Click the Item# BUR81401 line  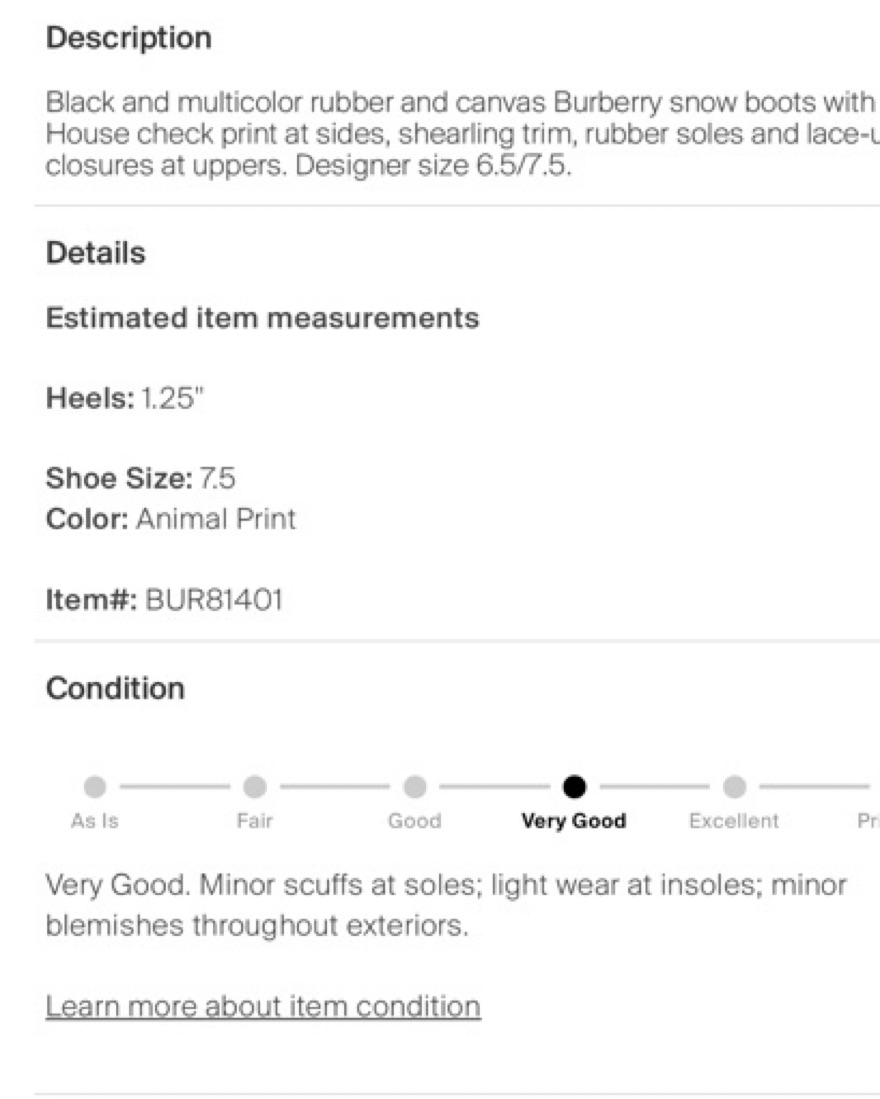(165, 600)
